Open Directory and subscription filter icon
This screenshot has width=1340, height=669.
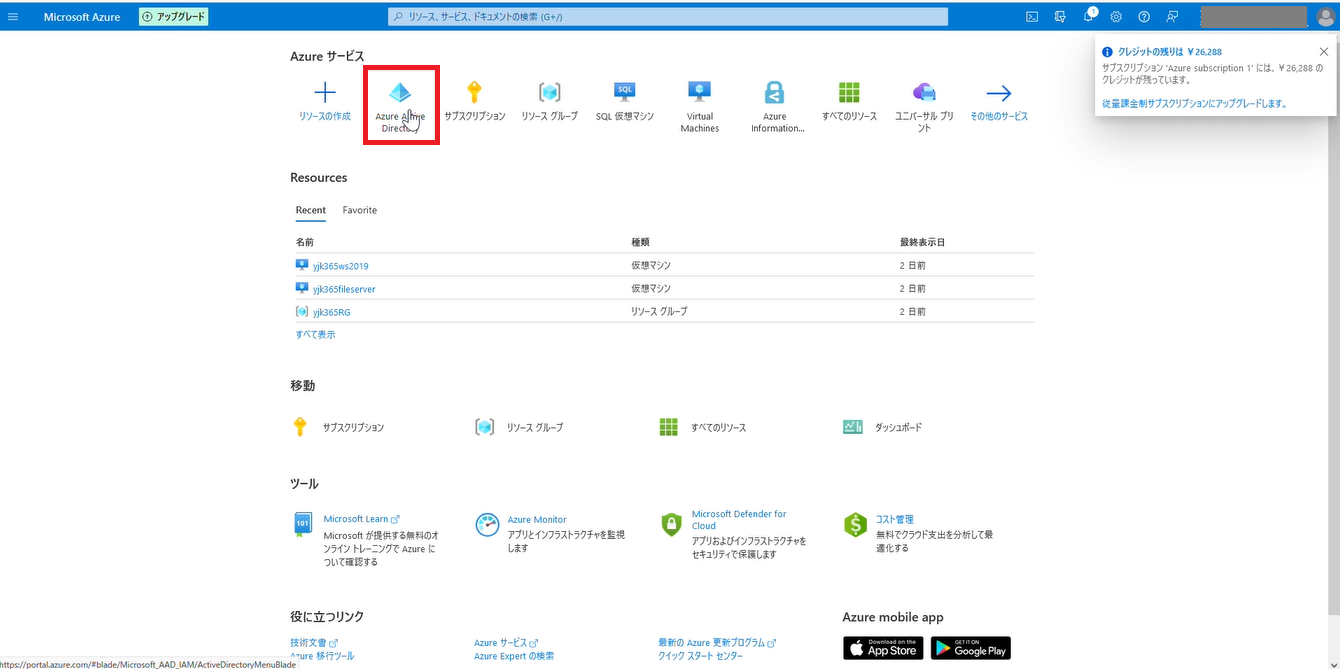(x=1060, y=17)
